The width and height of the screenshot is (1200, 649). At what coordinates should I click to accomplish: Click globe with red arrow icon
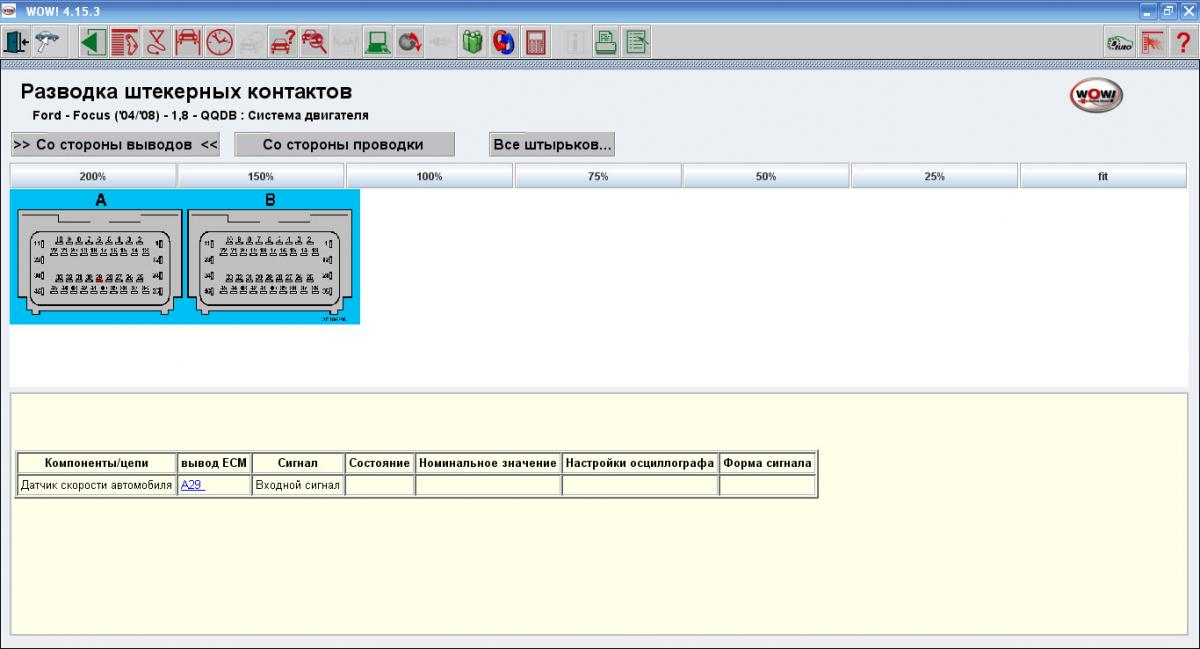click(x=409, y=42)
